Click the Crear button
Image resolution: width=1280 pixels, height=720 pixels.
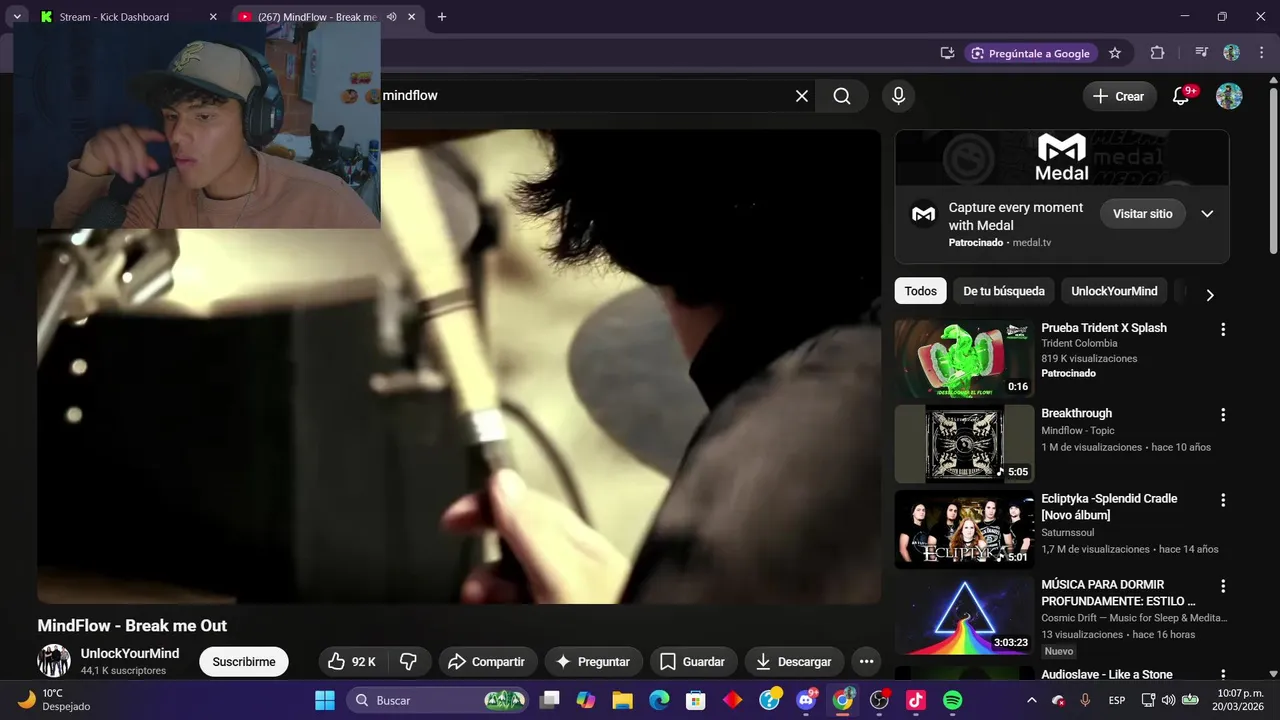[1119, 96]
